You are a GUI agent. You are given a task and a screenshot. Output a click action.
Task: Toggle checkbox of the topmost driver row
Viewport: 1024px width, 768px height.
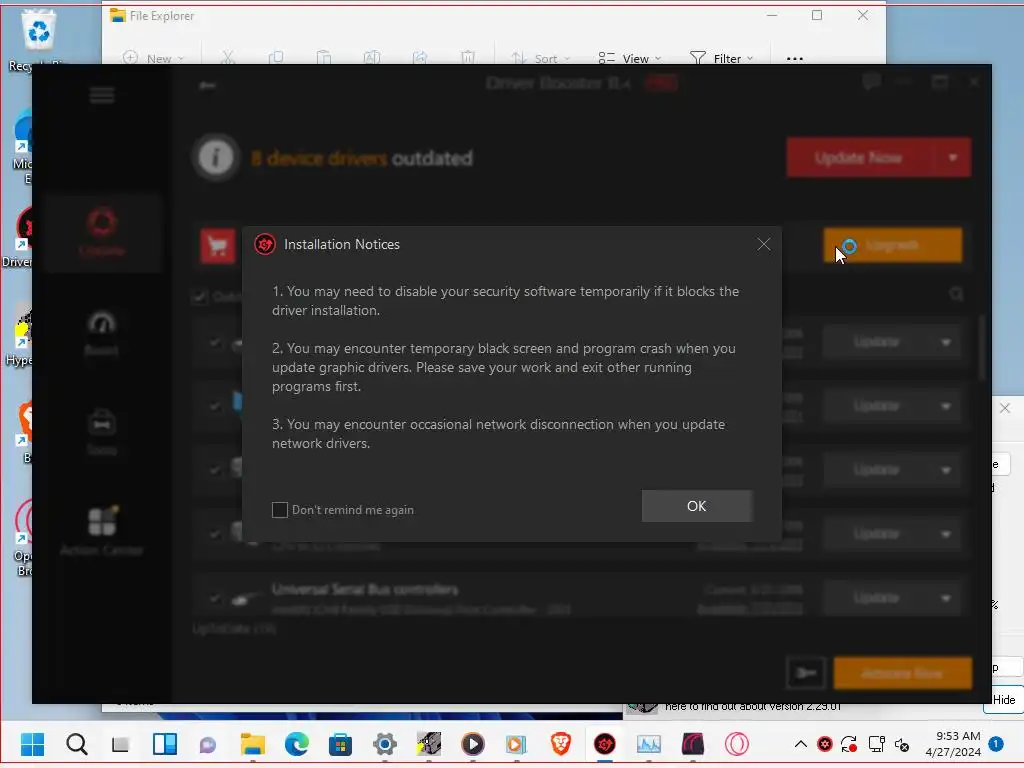coord(215,342)
